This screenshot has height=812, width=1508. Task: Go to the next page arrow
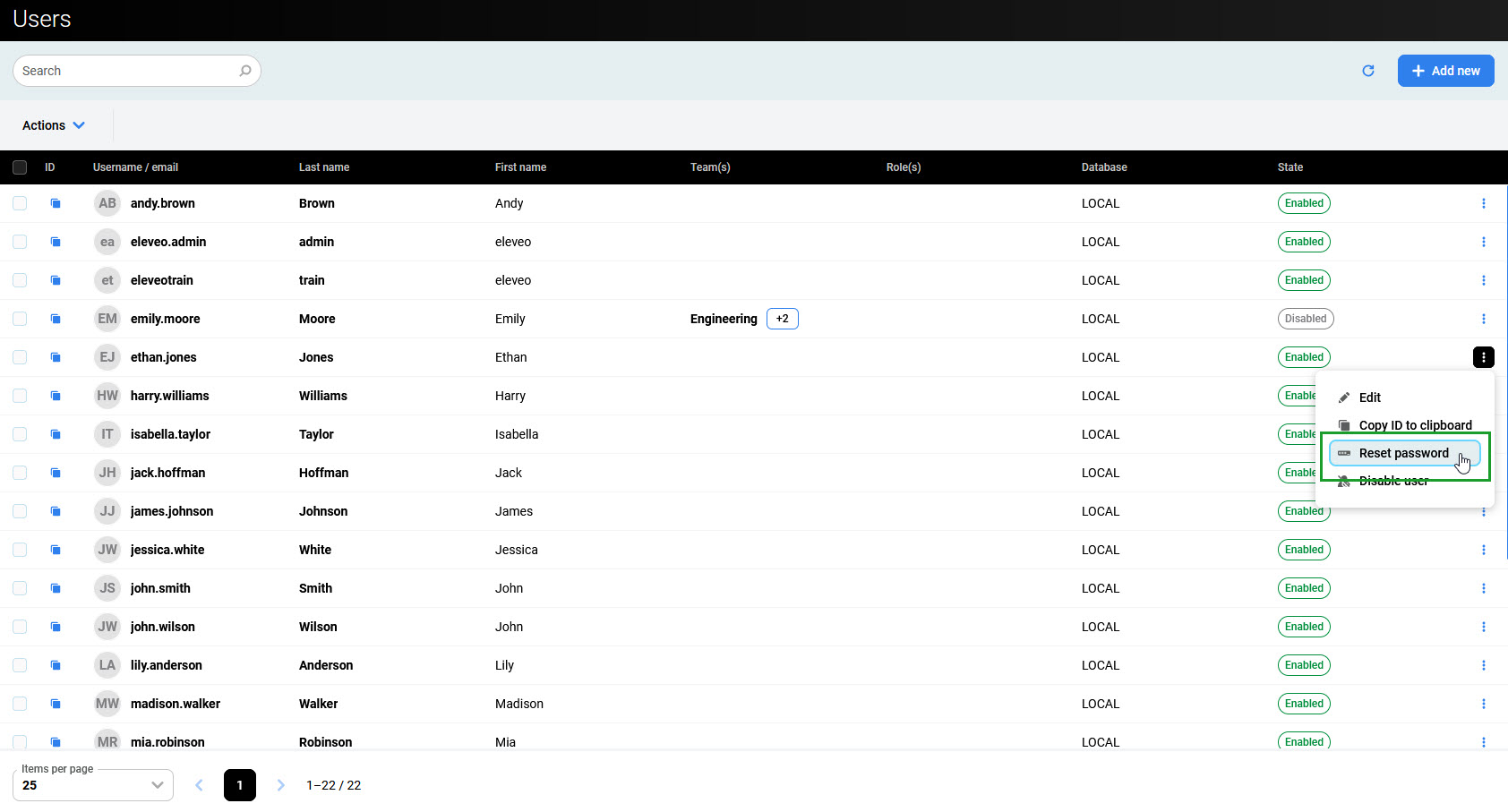point(280,785)
